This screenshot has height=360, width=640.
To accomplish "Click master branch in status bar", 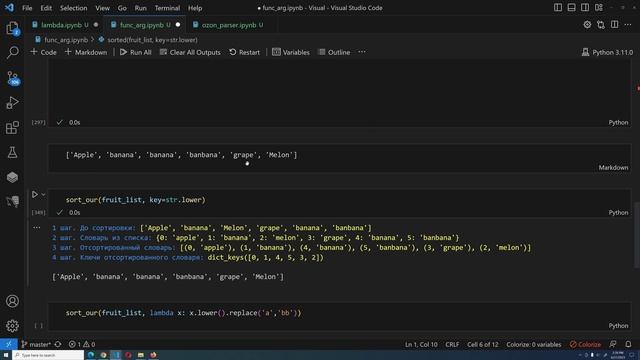I will (36, 344).
